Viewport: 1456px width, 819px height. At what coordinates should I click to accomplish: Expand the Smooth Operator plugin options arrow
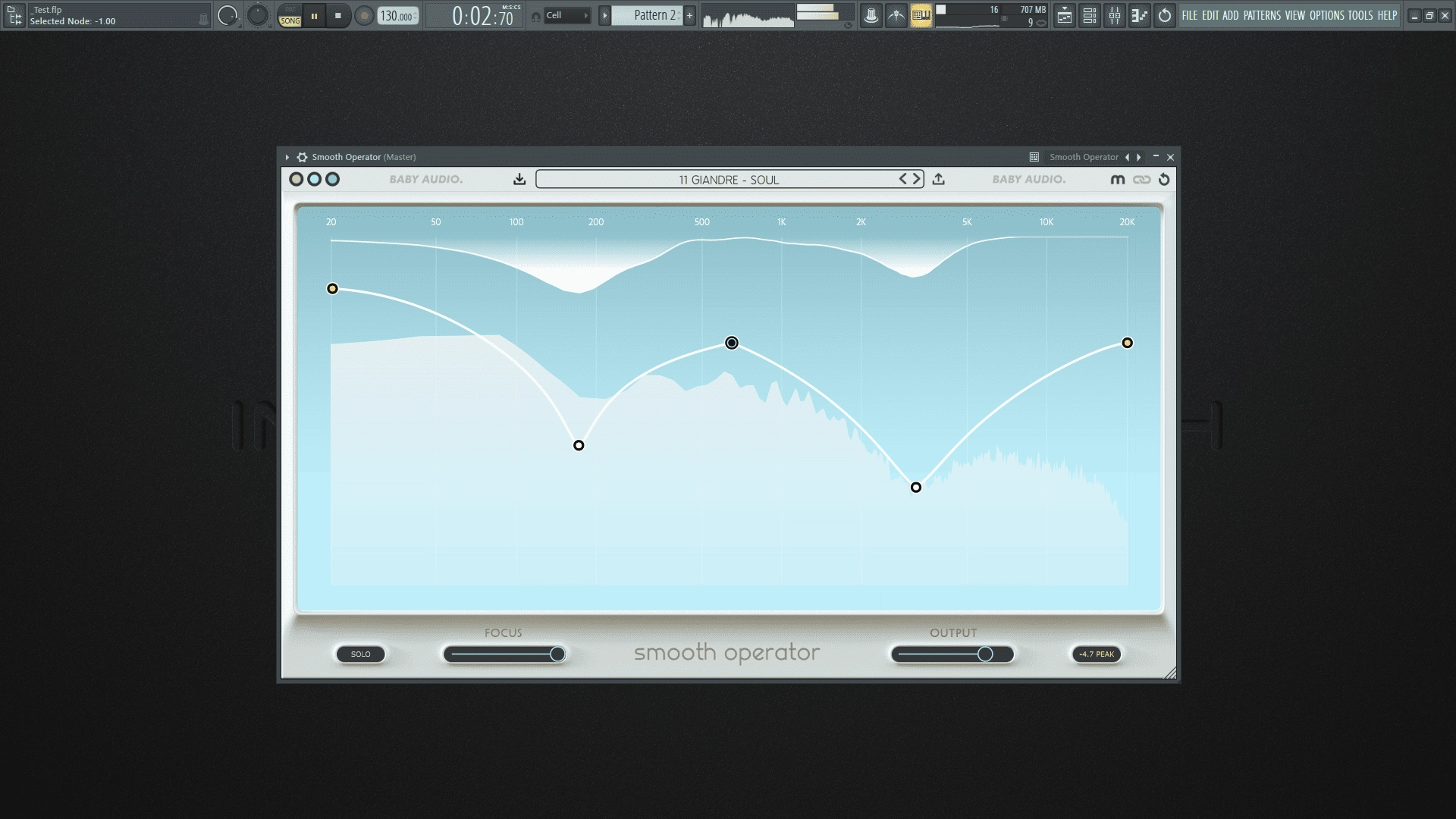[x=287, y=157]
